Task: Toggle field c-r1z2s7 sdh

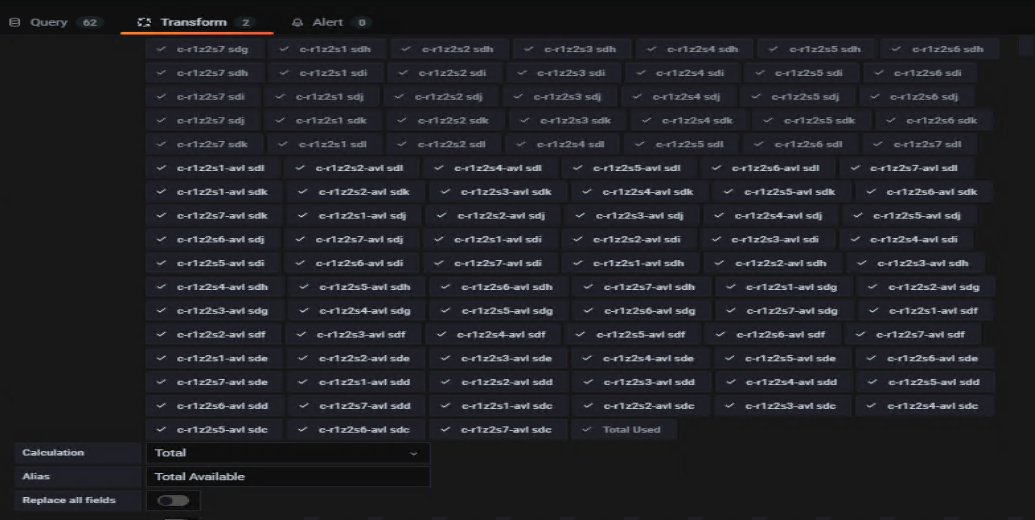Action: [205, 73]
